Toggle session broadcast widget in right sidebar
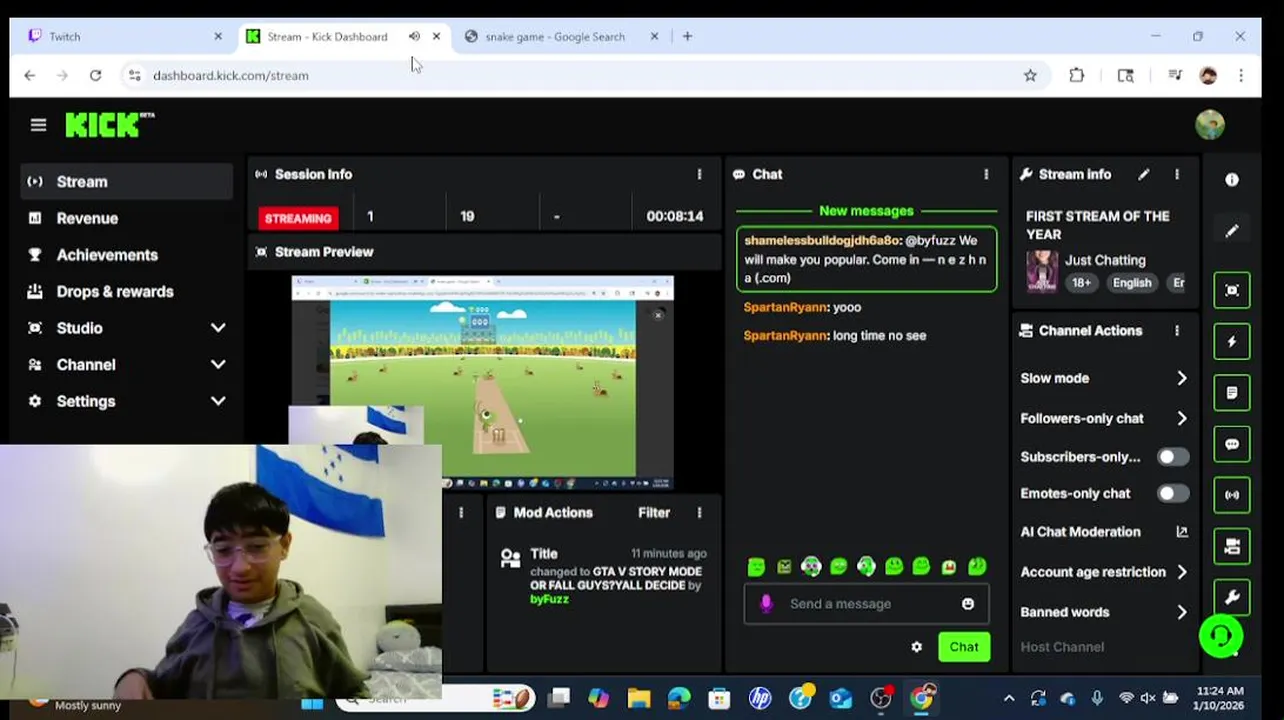The height and width of the screenshot is (720, 1284). click(x=1232, y=495)
